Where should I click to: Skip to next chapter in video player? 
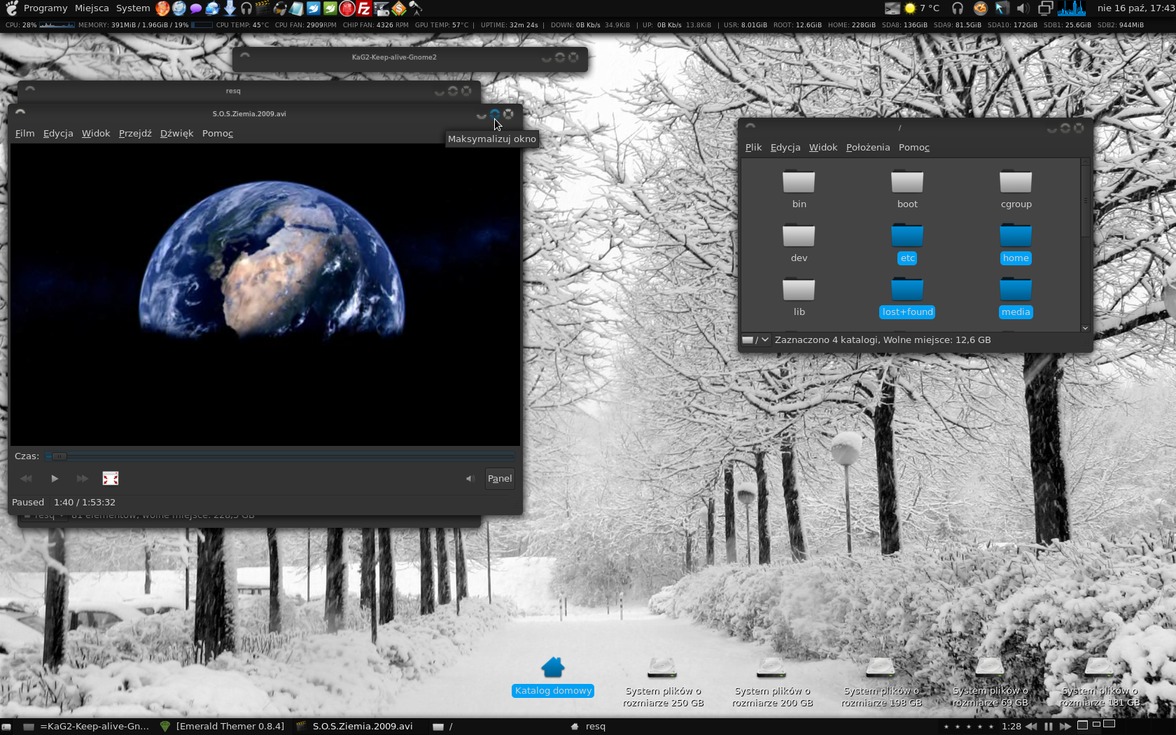tap(82, 478)
